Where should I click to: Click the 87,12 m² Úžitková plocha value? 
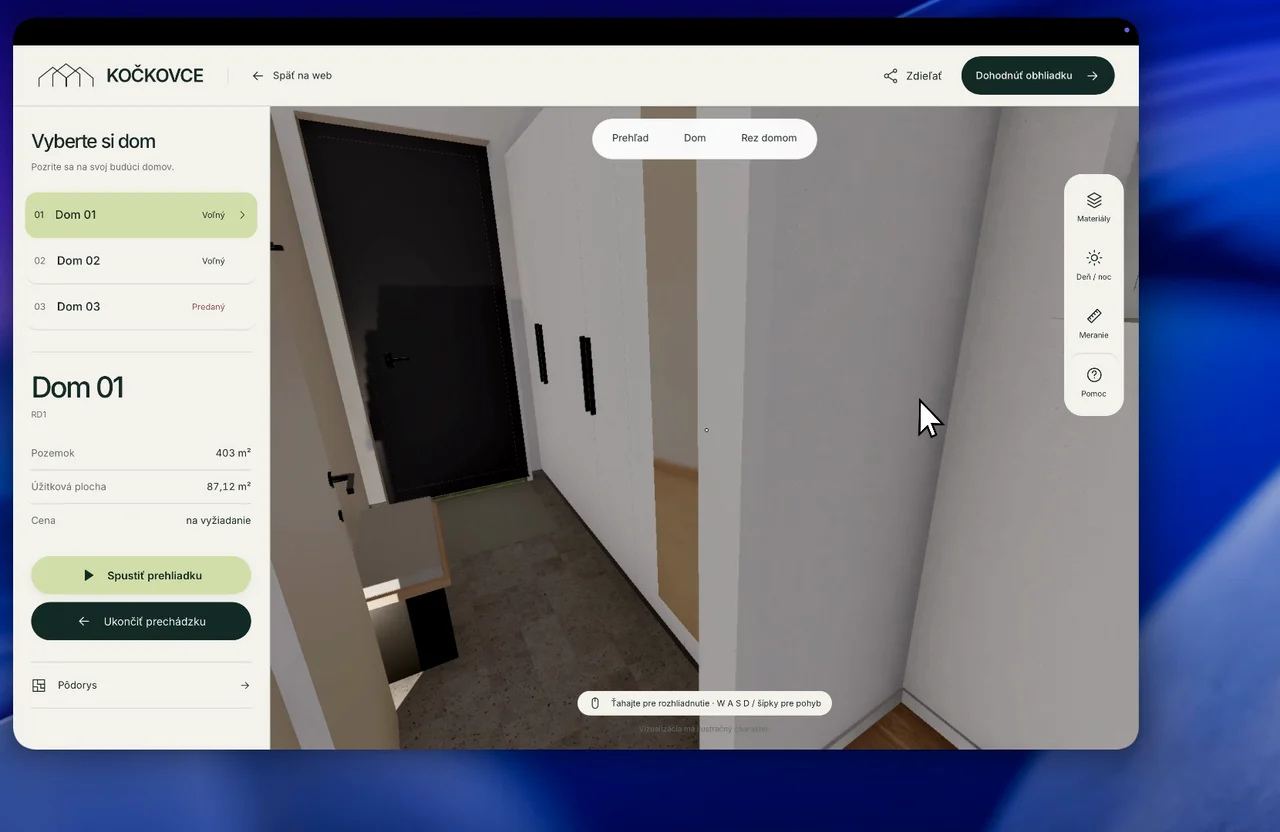(229, 487)
